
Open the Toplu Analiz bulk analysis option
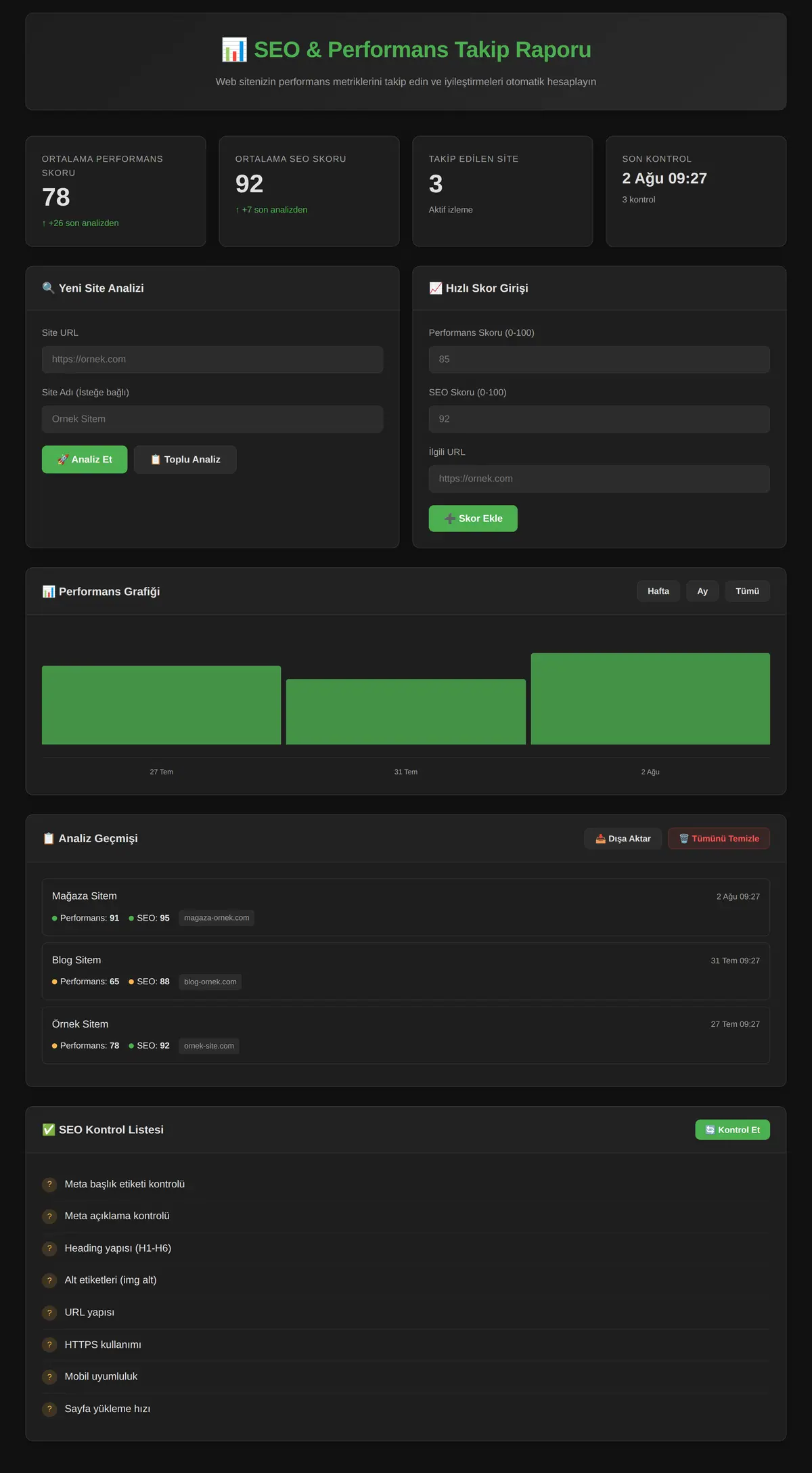(x=185, y=459)
